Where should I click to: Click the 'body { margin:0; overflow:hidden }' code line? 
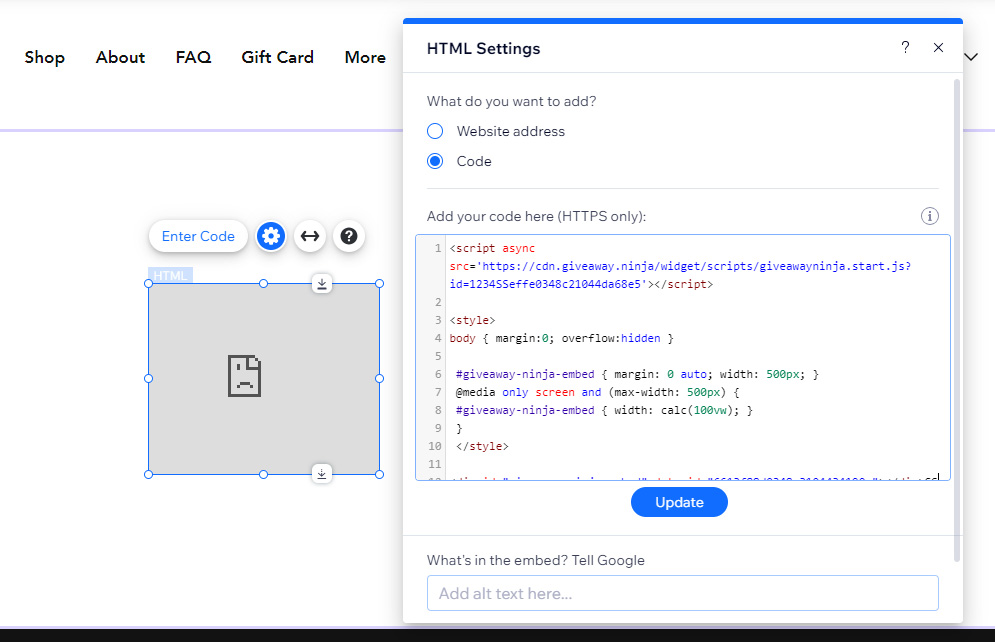click(562, 338)
